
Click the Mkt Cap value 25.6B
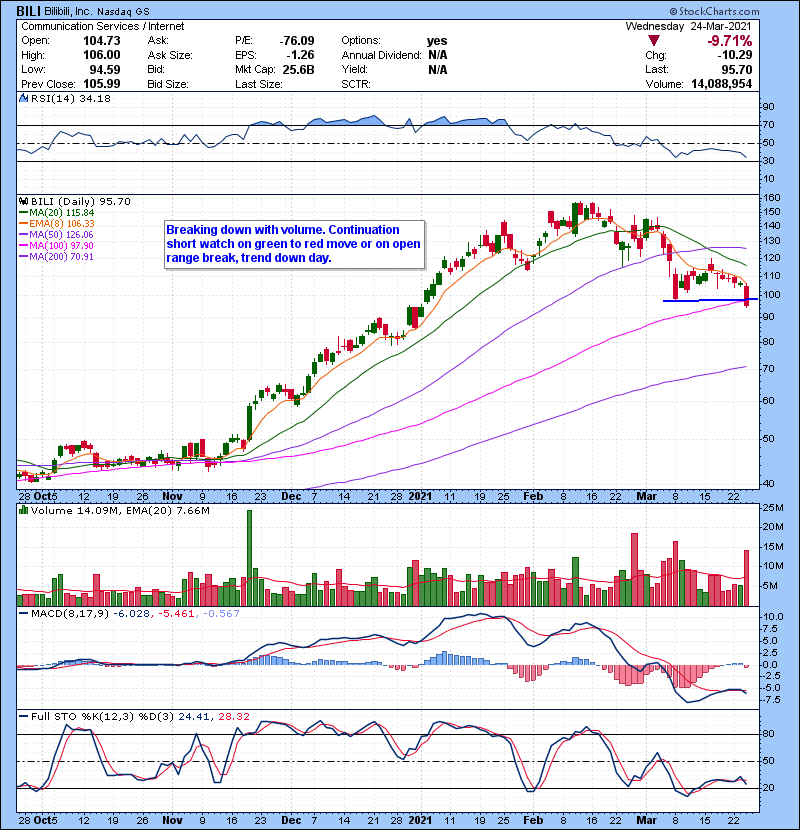(299, 70)
